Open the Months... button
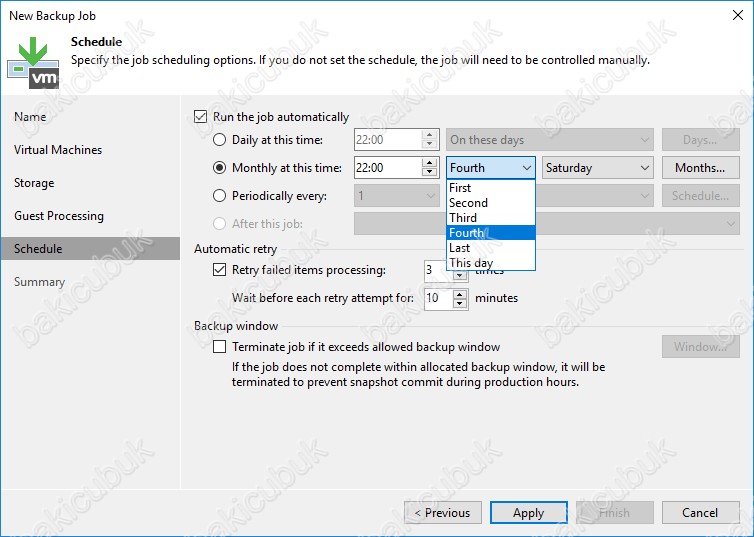754x537 pixels. point(701,168)
